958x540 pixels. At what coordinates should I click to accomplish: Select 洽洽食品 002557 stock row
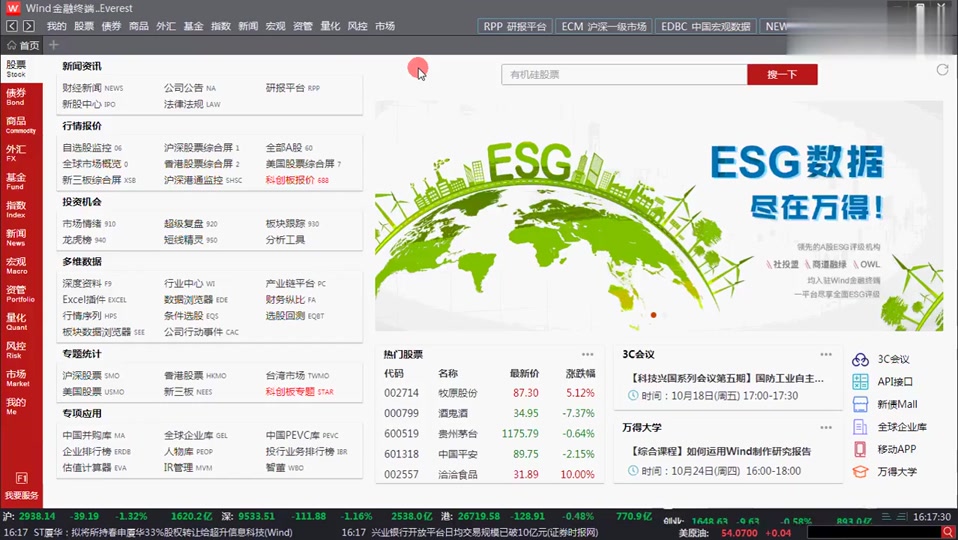[489, 475]
